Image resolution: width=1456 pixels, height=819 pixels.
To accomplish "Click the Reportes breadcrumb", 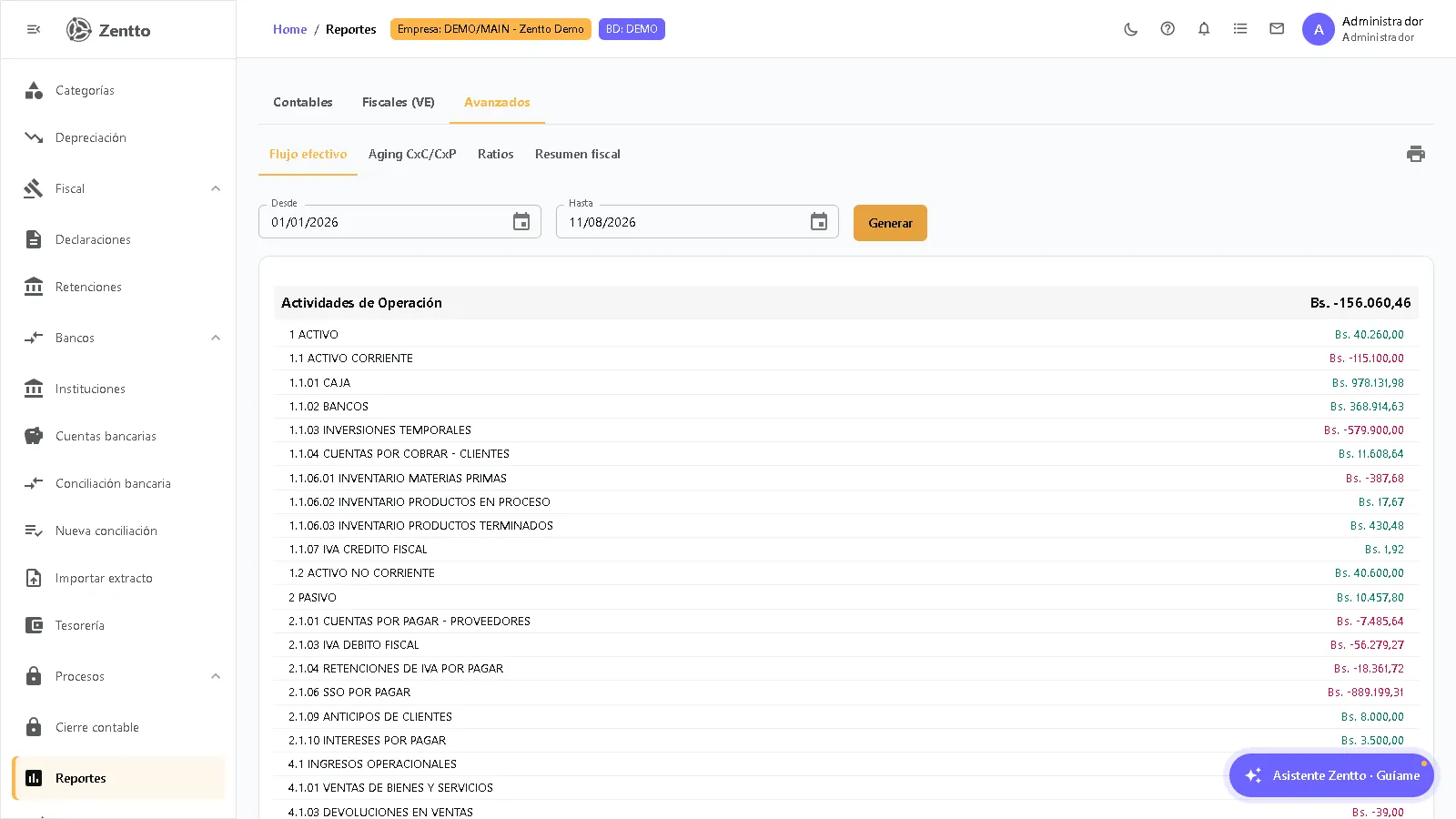I will click(x=350, y=29).
